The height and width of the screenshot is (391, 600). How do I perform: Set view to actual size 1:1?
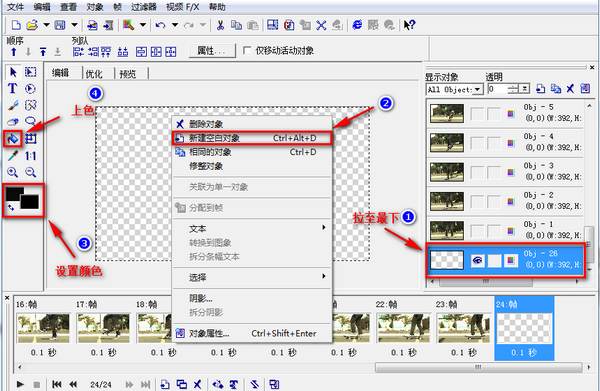coord(30,156)
